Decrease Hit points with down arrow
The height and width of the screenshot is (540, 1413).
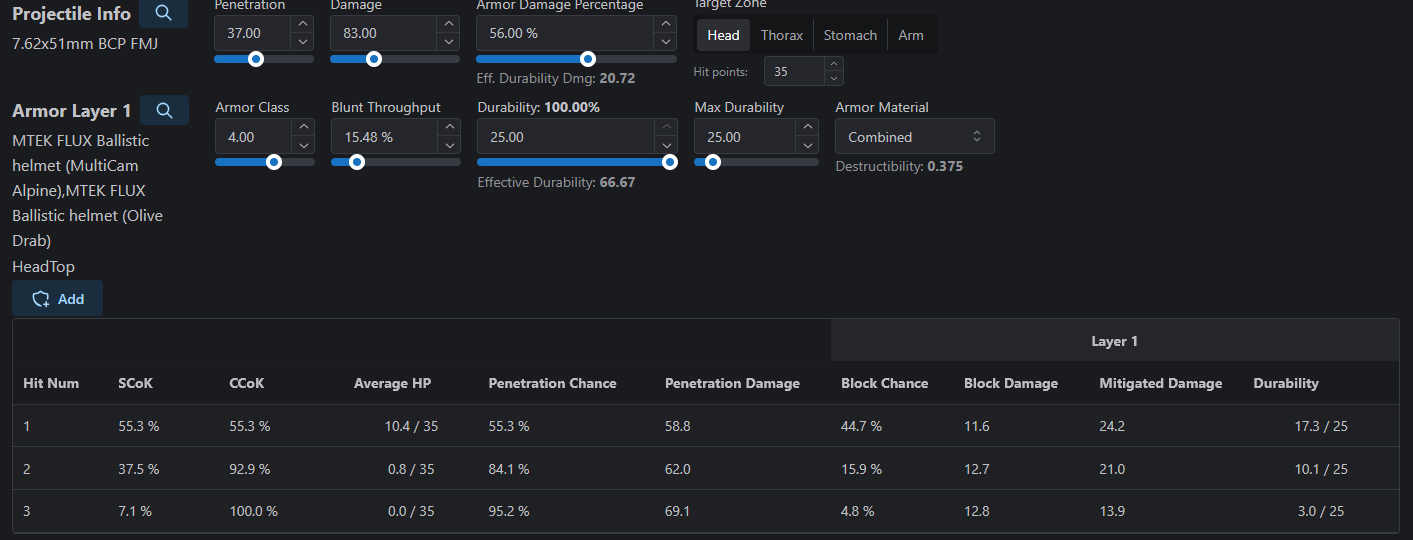(833, 78)
